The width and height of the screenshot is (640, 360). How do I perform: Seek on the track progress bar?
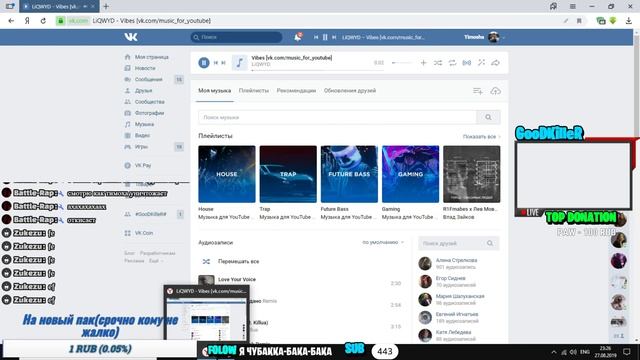point(318,70)
